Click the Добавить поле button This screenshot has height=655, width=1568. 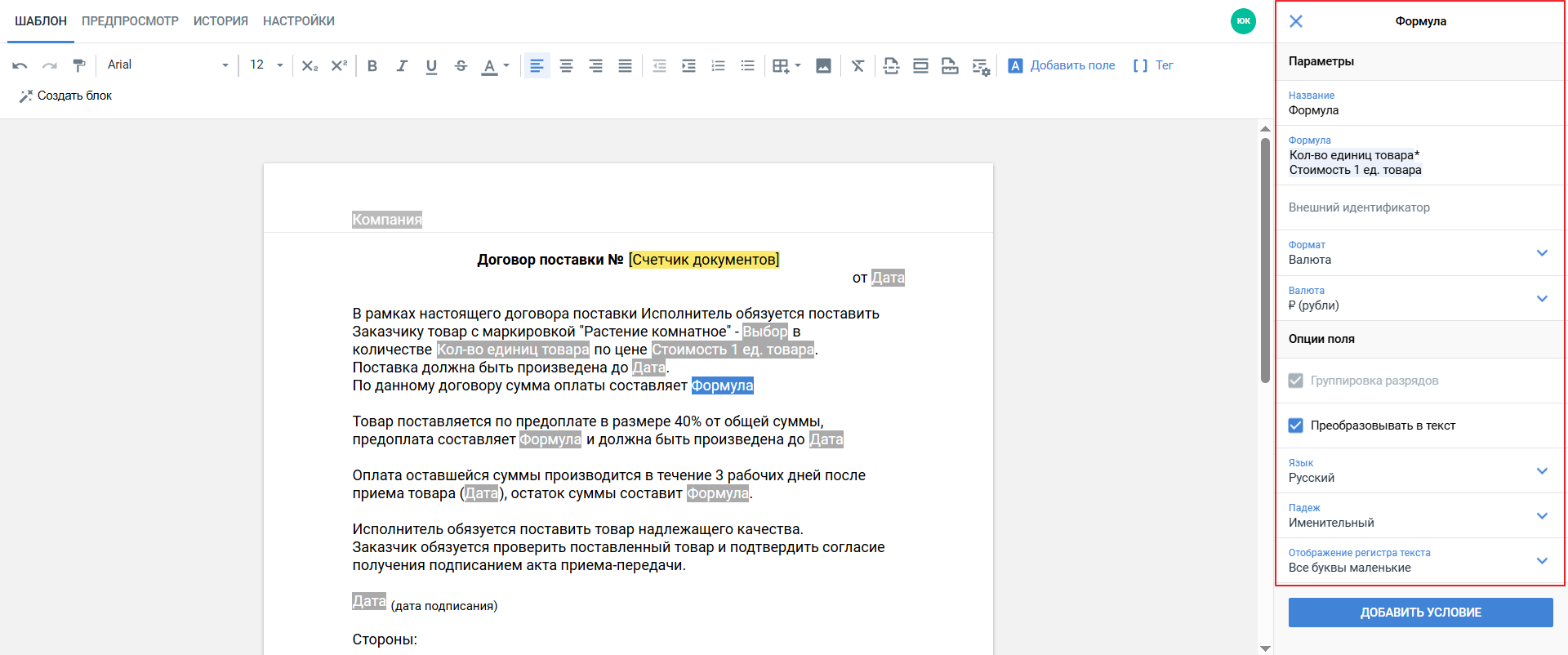[x=1062, y=65]
